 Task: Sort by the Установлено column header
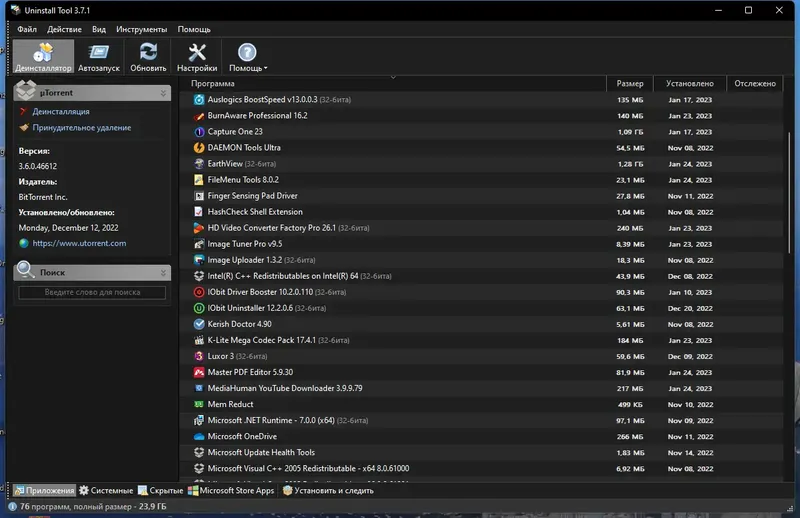[690, 83]
